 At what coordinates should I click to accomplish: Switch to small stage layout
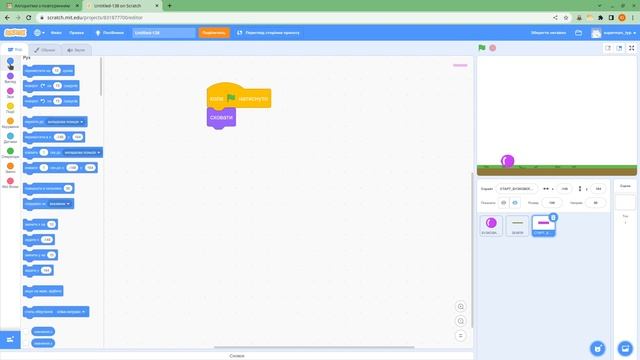point(608,48)
